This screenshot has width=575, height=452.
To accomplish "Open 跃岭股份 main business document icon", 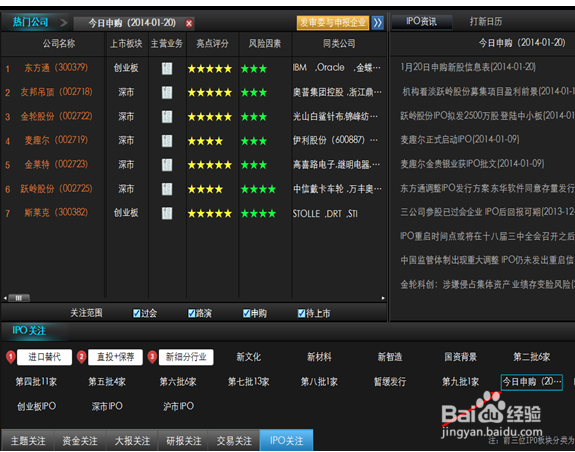I will (x=167, y=189).
